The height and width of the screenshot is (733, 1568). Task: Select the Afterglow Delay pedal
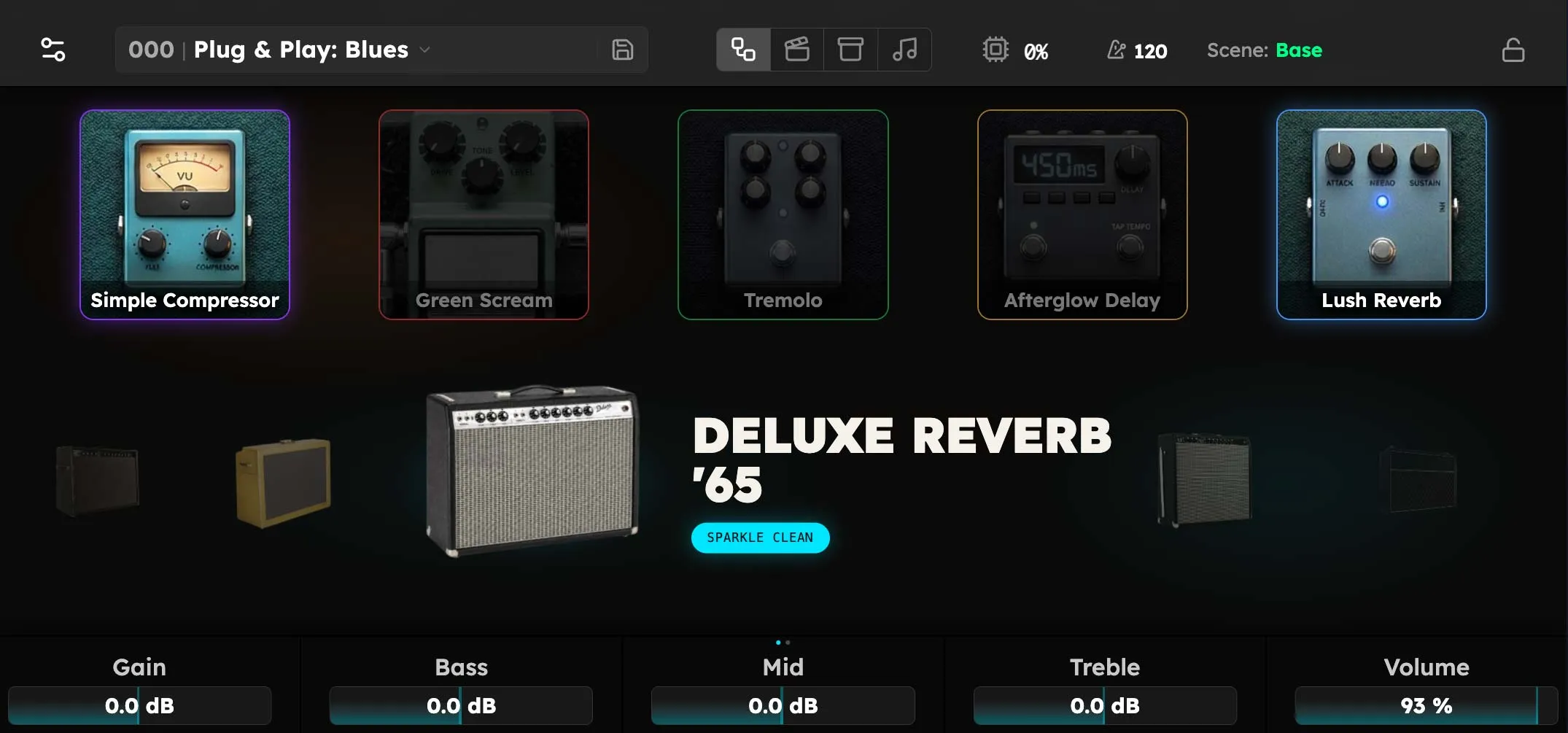coord(1082,214)
